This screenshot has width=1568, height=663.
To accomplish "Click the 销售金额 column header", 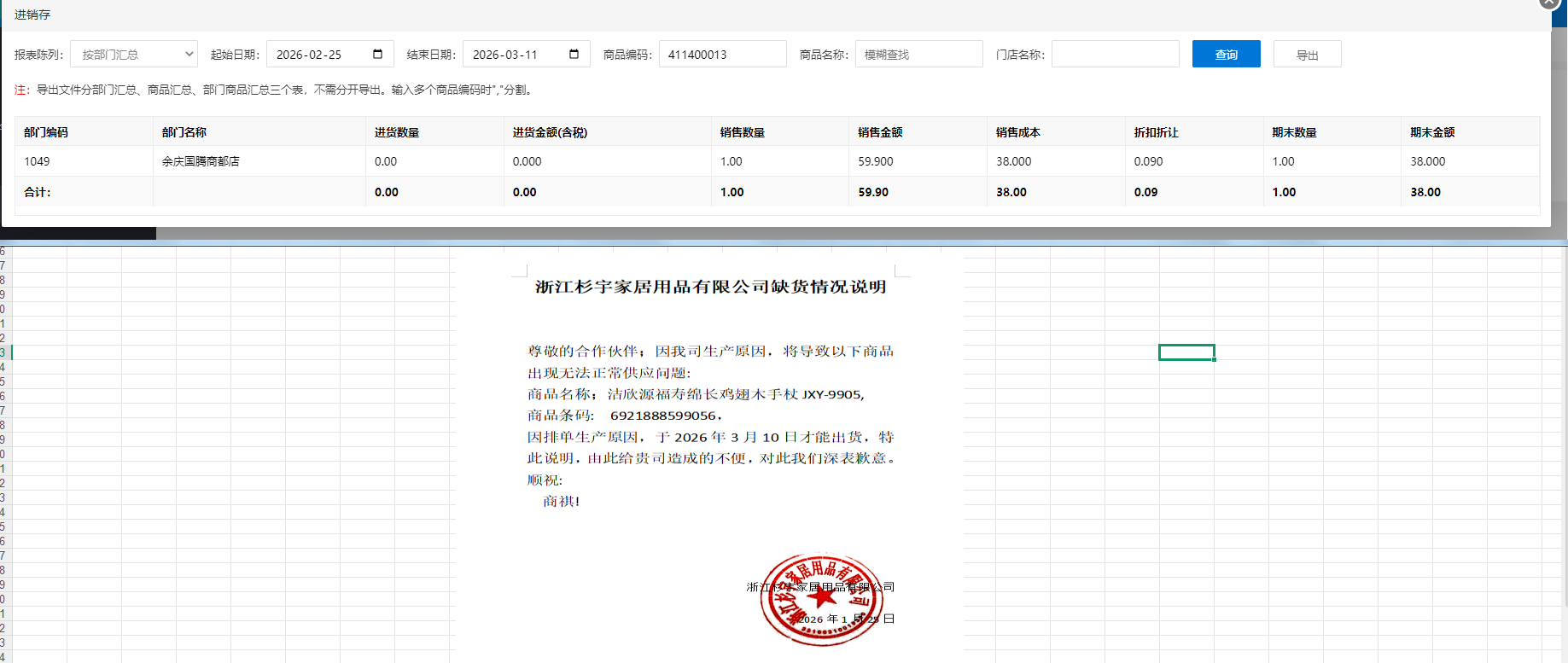I will 880,132.
